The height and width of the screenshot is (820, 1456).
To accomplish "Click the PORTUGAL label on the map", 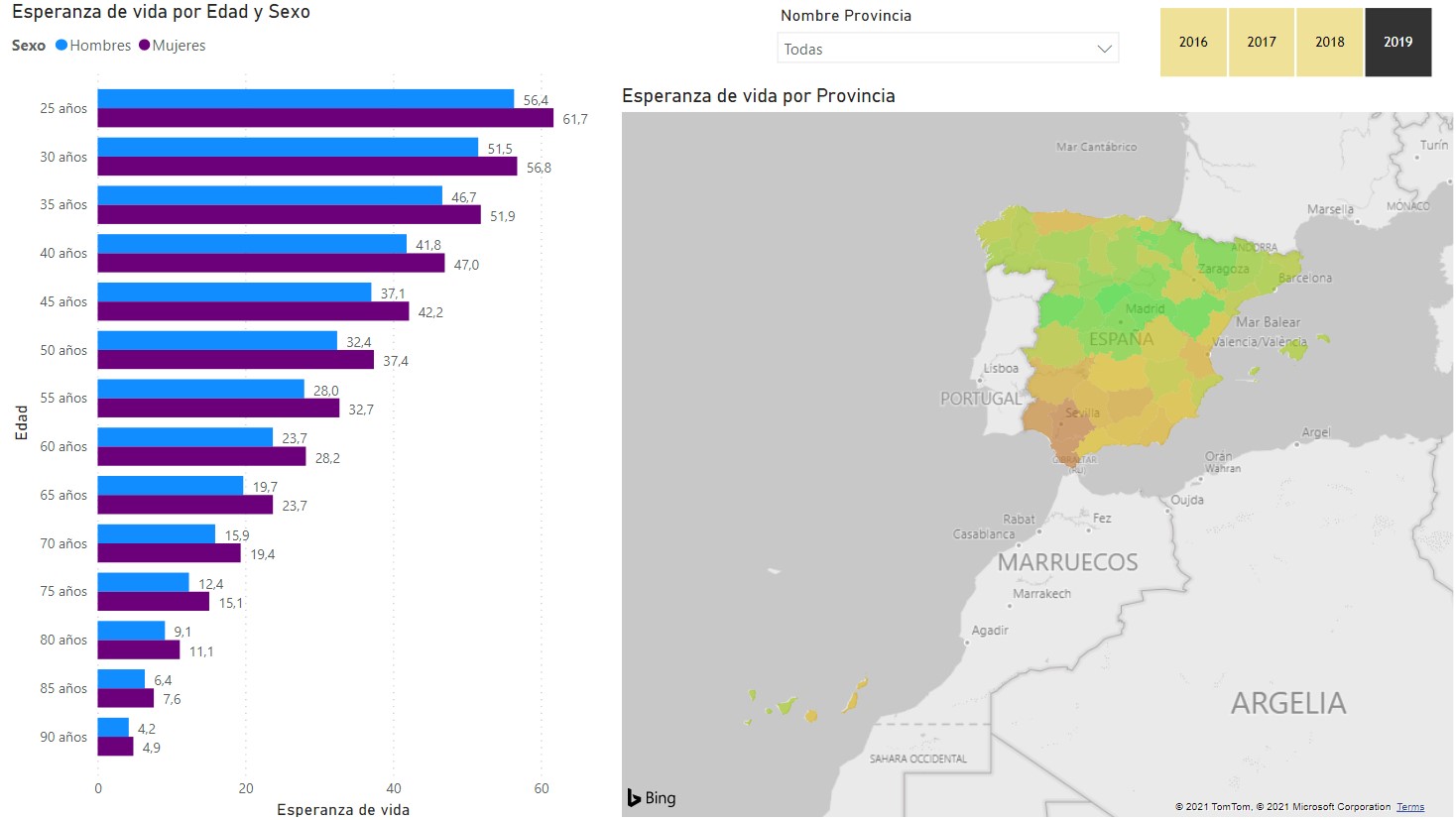I will coord(981,399).
